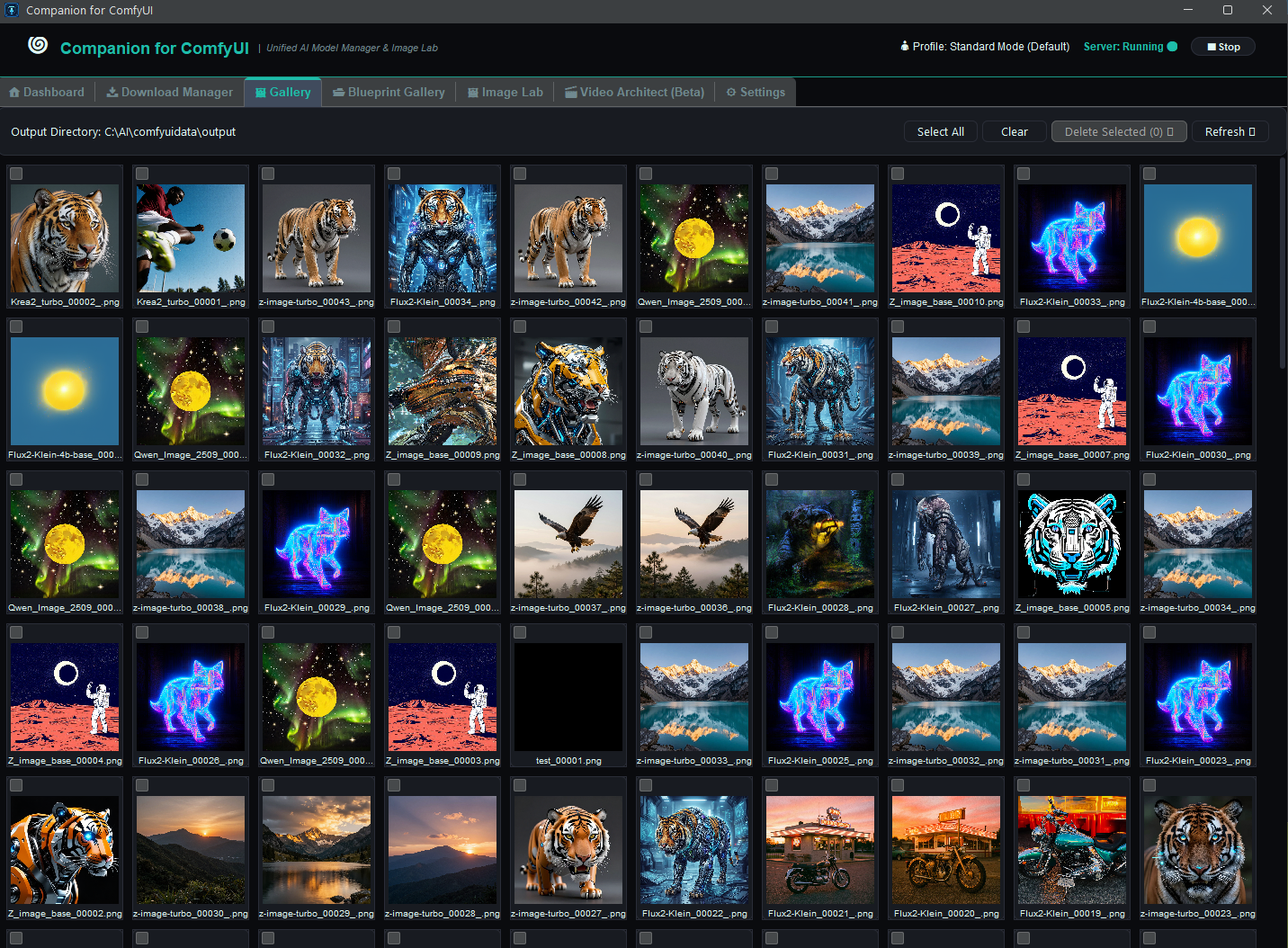This screenshot has height=948, width=1288.
Task: Open the z-image-turbo_00027_.png tiger thumbnail
Action: (x=568, y=850)
